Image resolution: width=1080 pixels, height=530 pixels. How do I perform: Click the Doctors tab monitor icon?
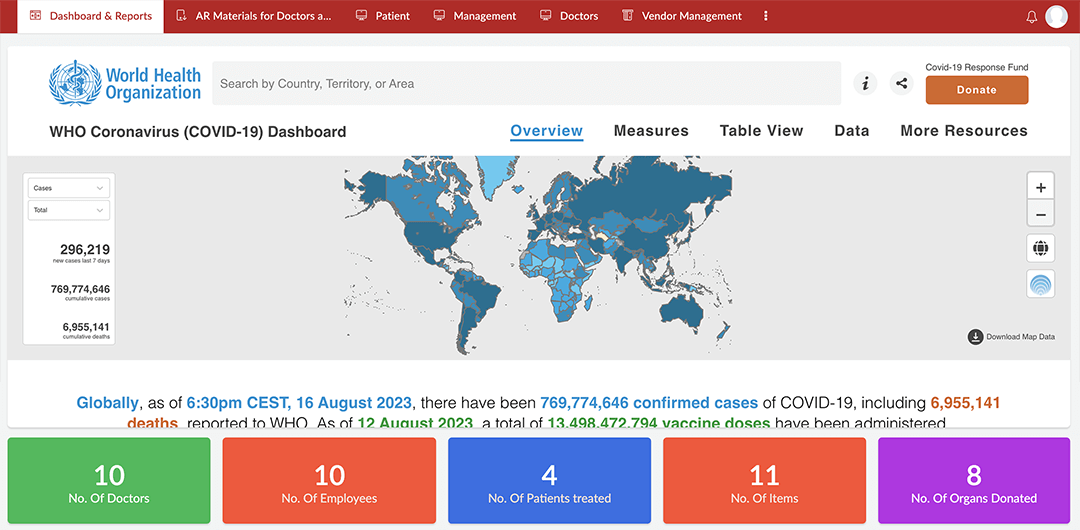546,15
